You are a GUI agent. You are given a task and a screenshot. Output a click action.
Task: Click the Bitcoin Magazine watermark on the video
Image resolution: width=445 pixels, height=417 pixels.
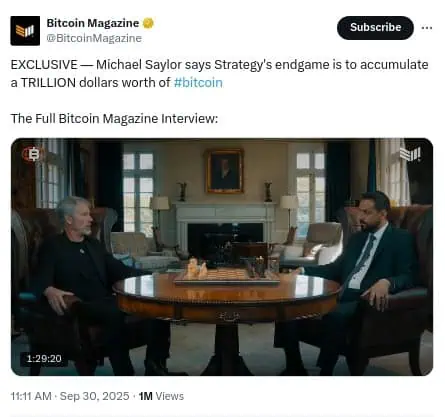tap(410, 154)
